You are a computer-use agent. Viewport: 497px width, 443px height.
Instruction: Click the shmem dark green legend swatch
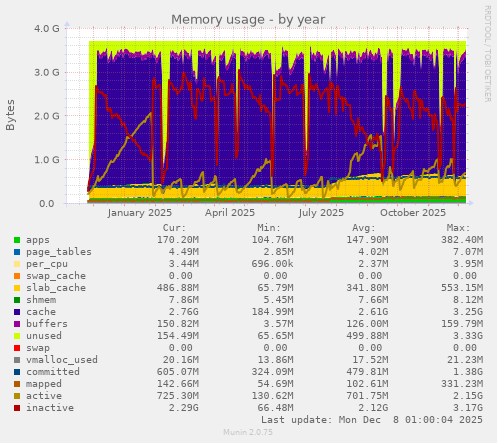tap(17, 300)
